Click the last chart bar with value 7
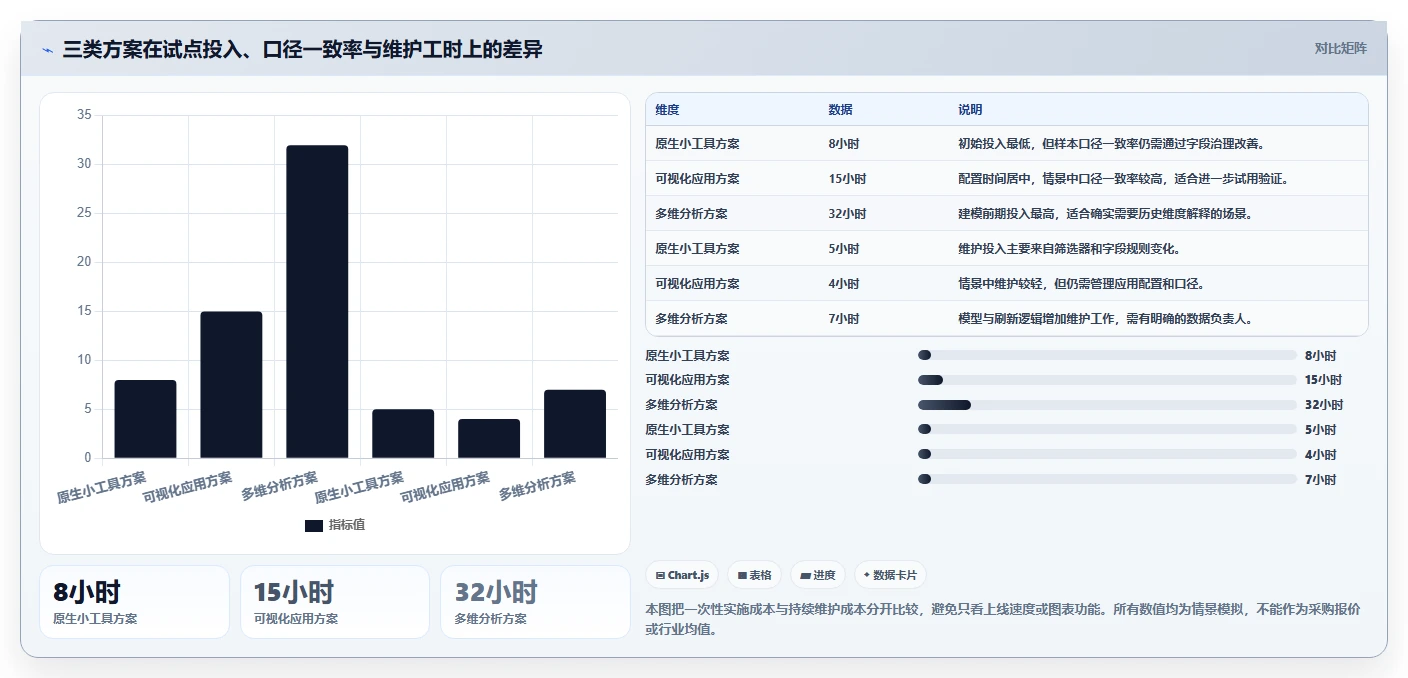Screen dimensions: 1408x678 [x=575, y=424]
